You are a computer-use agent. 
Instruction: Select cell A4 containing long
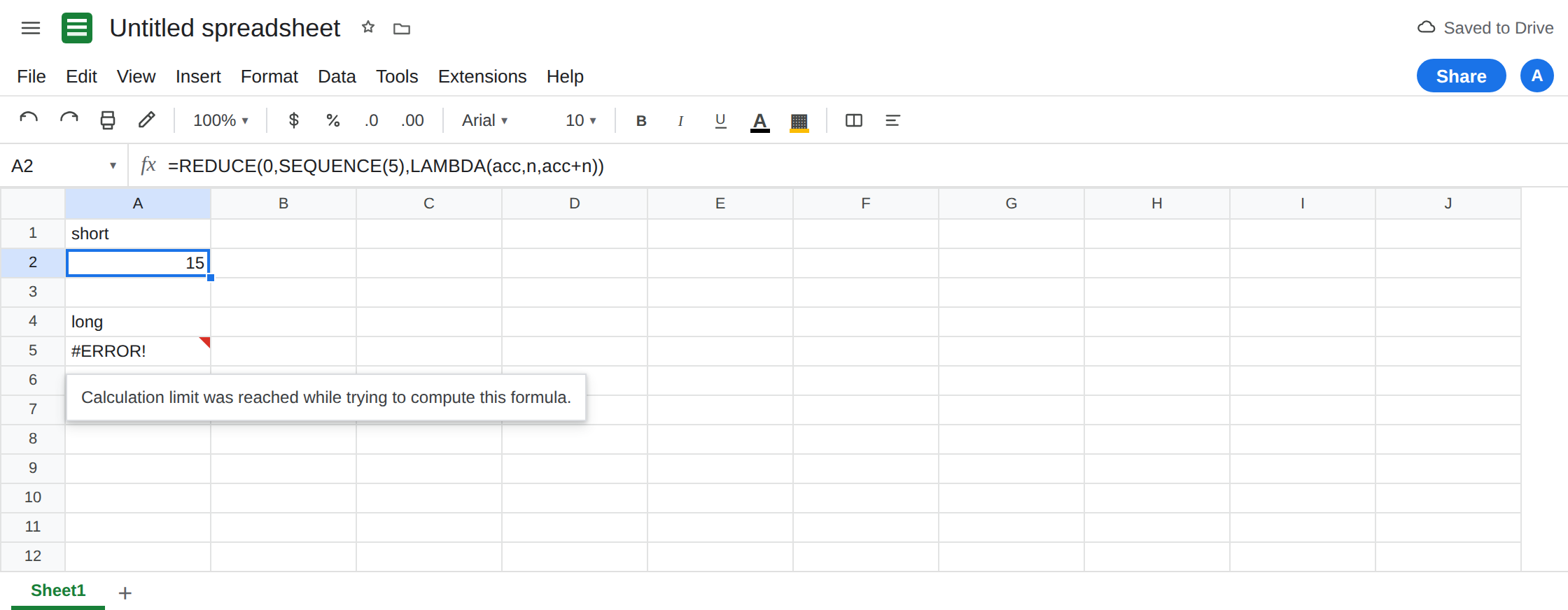(138, 322)
